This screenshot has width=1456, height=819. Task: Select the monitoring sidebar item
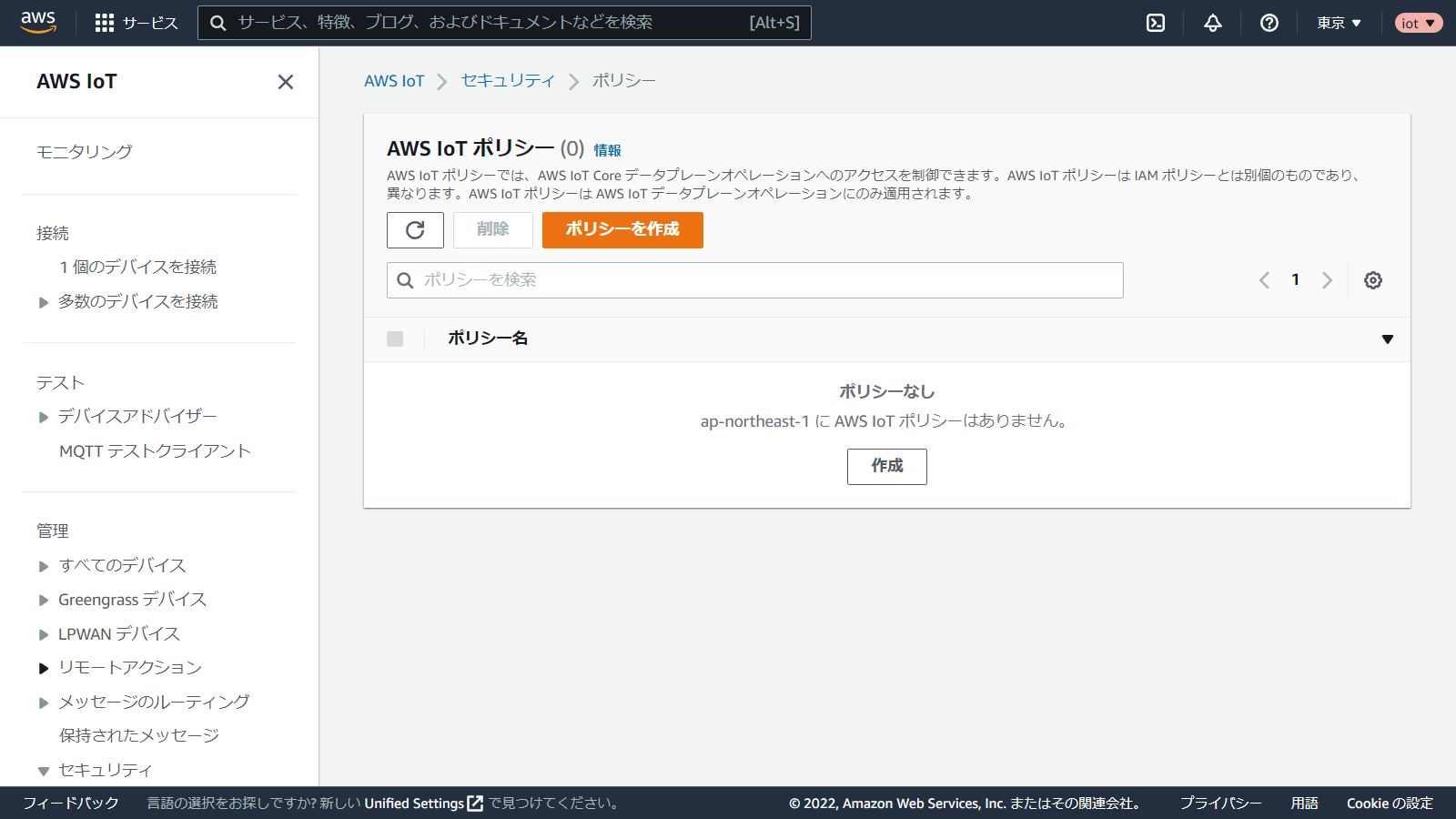pyautogui.click(x=85, y=152)
